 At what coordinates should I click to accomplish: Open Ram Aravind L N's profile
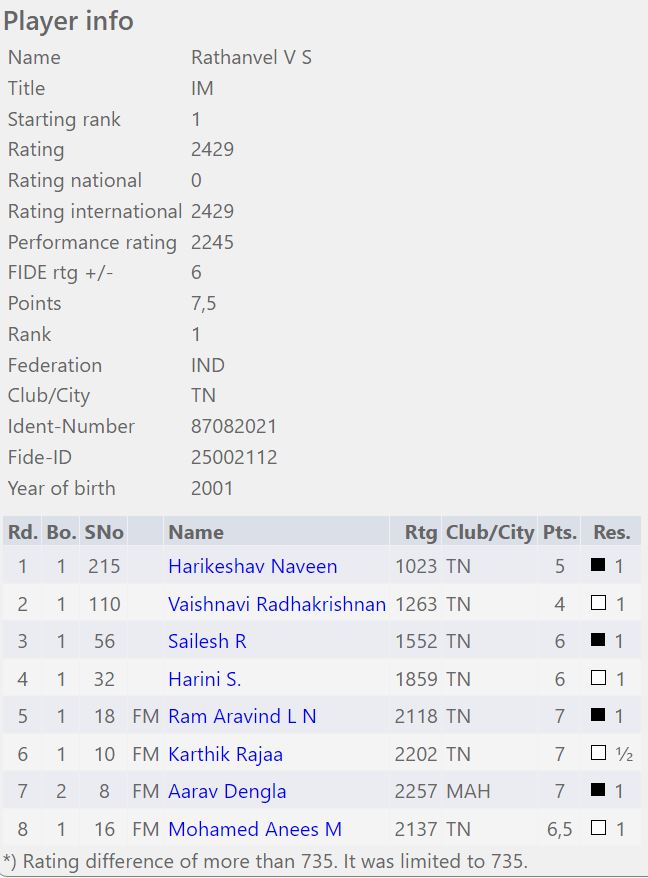242,716
